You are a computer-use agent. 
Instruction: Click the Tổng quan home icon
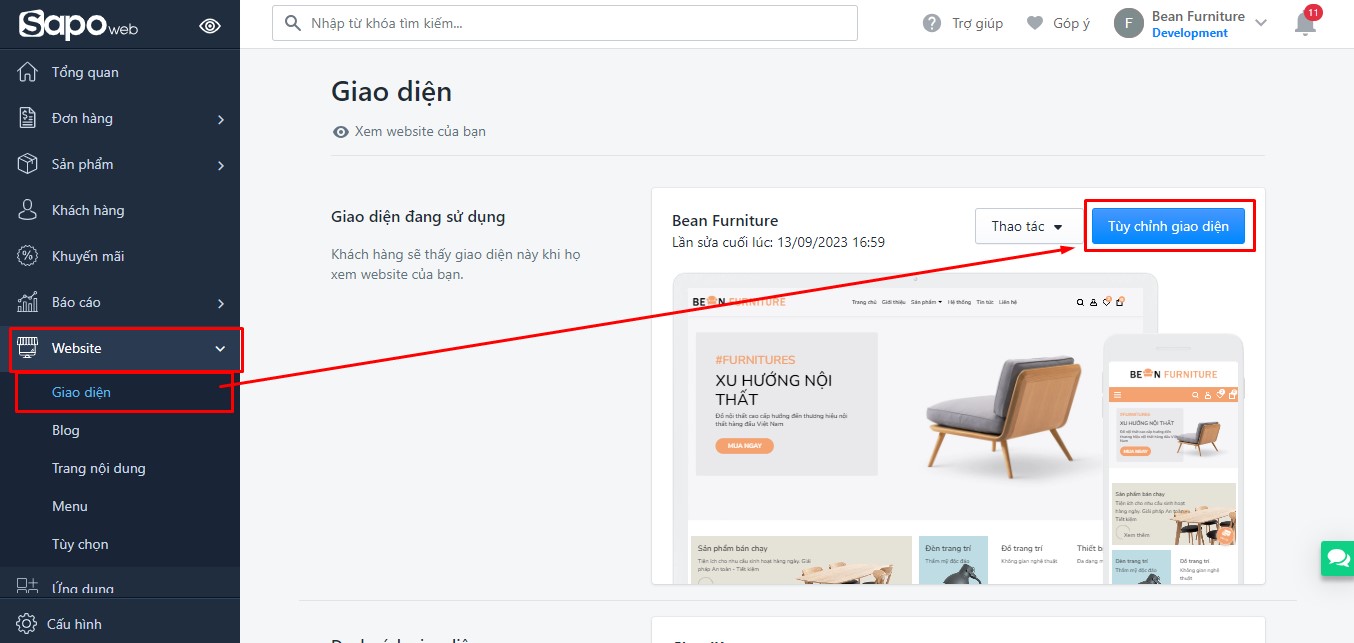28,72
